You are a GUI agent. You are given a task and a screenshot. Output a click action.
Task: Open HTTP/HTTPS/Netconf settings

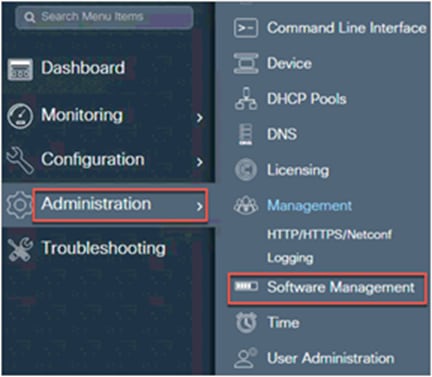(329, 234)
